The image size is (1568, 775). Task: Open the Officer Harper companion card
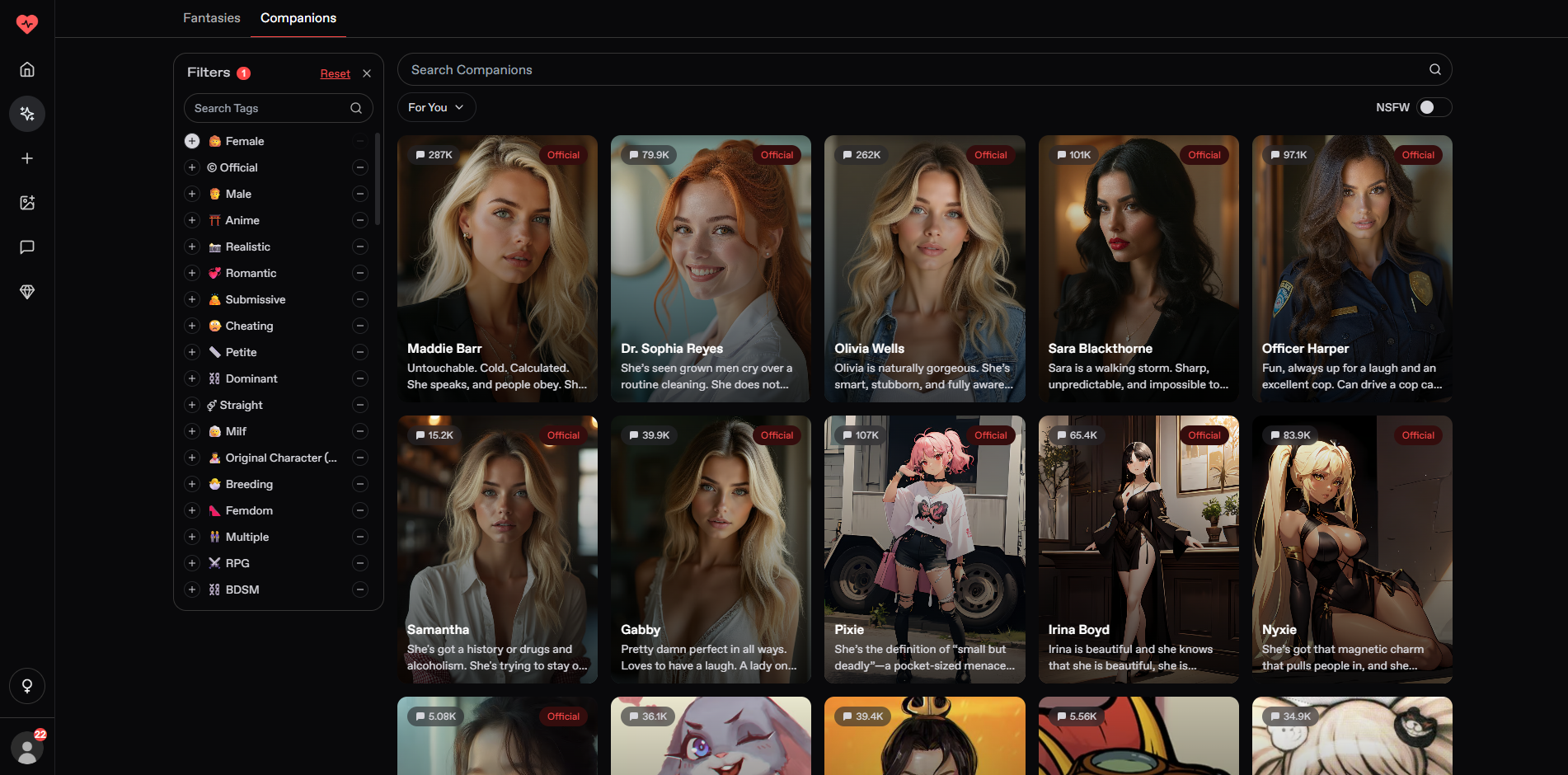(1352, 269)
